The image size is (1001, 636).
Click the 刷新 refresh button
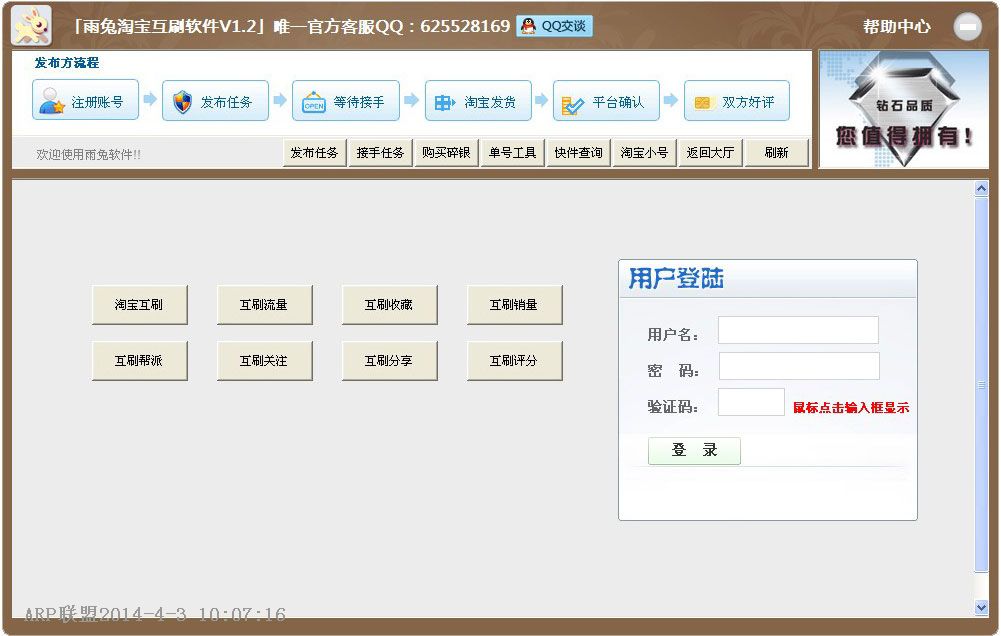click(776, 153)
